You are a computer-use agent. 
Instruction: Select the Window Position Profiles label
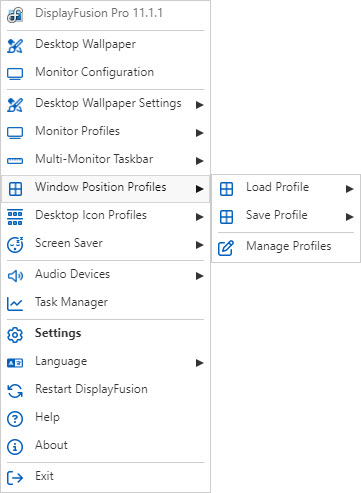[101, 187]
